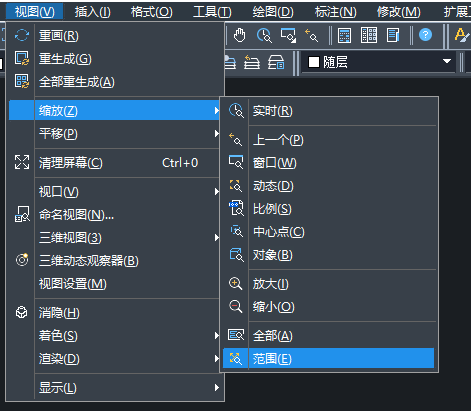Screen dimensions: 471x411
Task: Click the Zoom Previous toolbar icon
Action: pyautogui.click(x=312, y=35)
